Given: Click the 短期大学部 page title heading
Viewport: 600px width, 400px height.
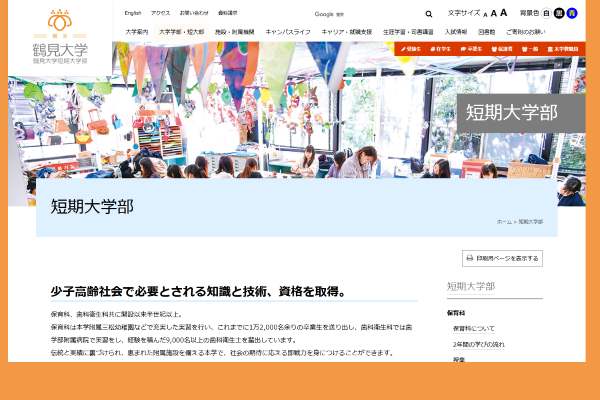Looking at the screenshot, I should [x=92, y=207].
